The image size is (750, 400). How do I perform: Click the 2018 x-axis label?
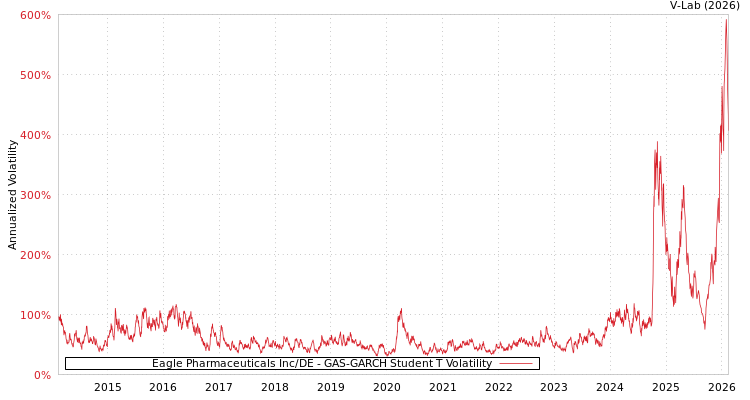pyautogui.click(x=275, y=387)
